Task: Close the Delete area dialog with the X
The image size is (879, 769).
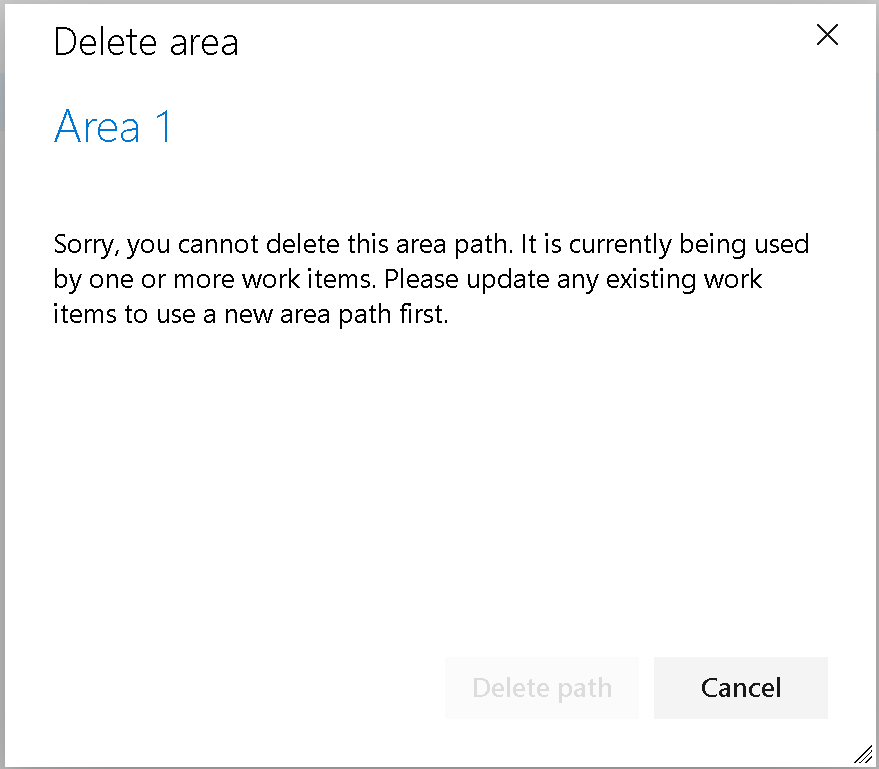Action: pyautogui.click(x=827, y=35)
